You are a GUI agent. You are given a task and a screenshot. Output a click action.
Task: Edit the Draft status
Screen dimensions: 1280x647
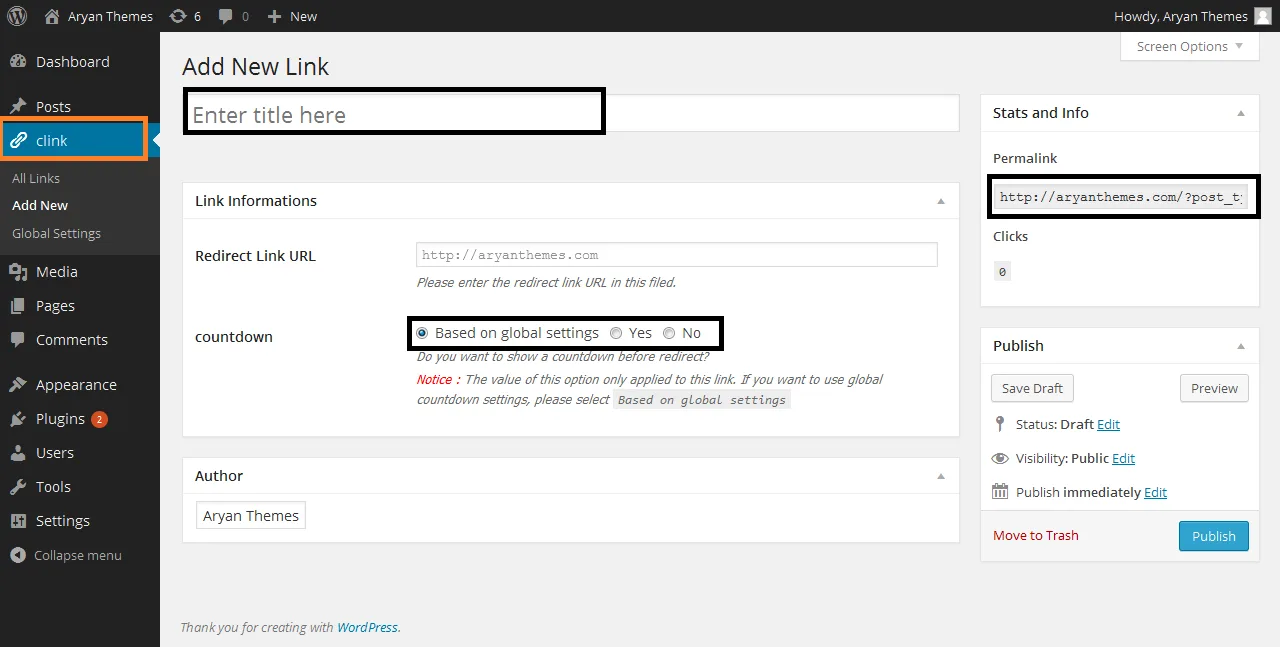tap(1108, 424)
